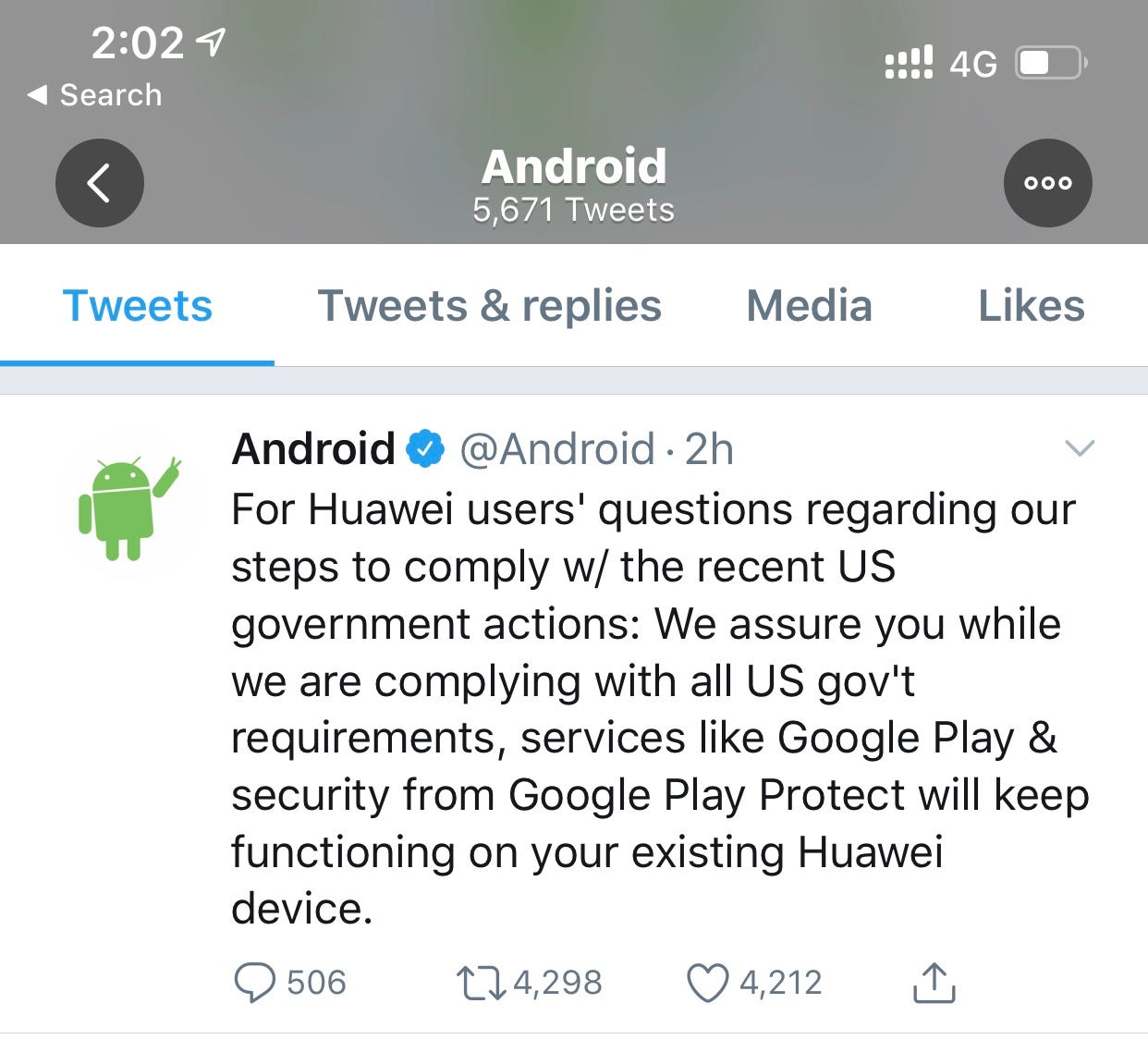This screenshot has height=1040, width=1148.
Task: Open the Media tab
Action: (809, 306)
